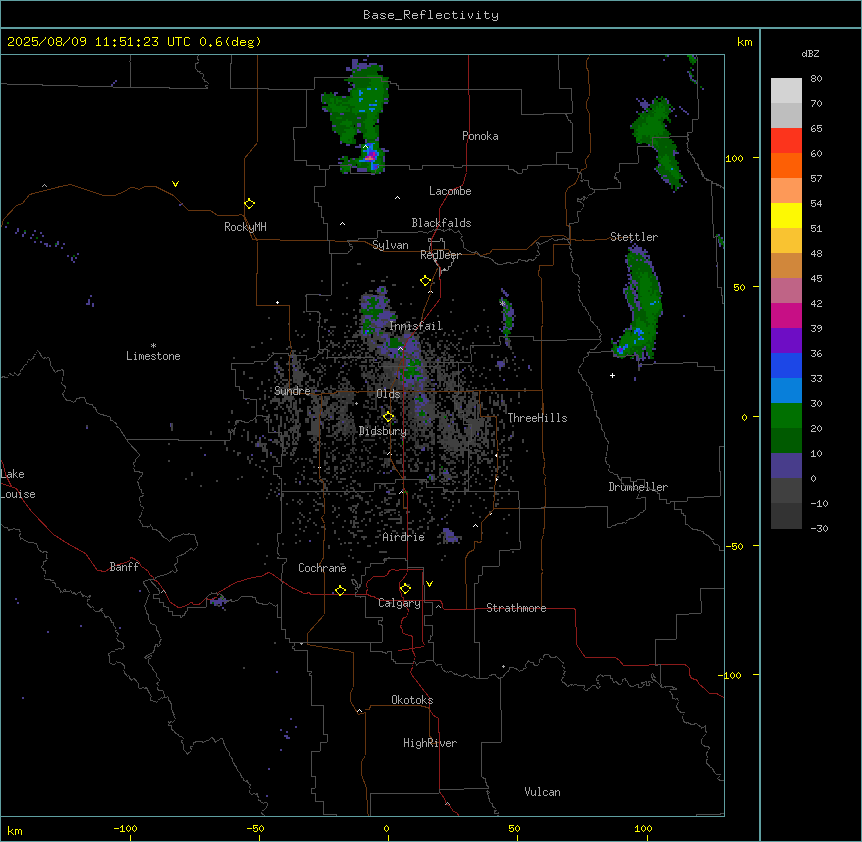Image resolution: width=862 pixels, height=842 pixels.
Task: Select the slate purple legend swatch below 10
Action: click(786, 466)
